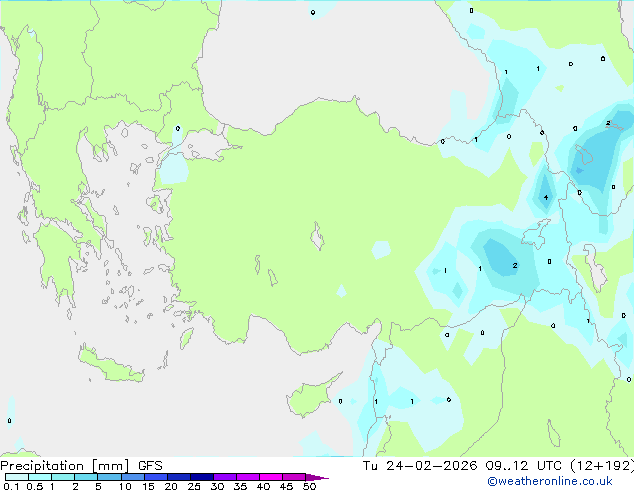This screenshot has width=634, height=490.
Task: Click the '0.5' legend scale label
Action: tap(35, 486)
